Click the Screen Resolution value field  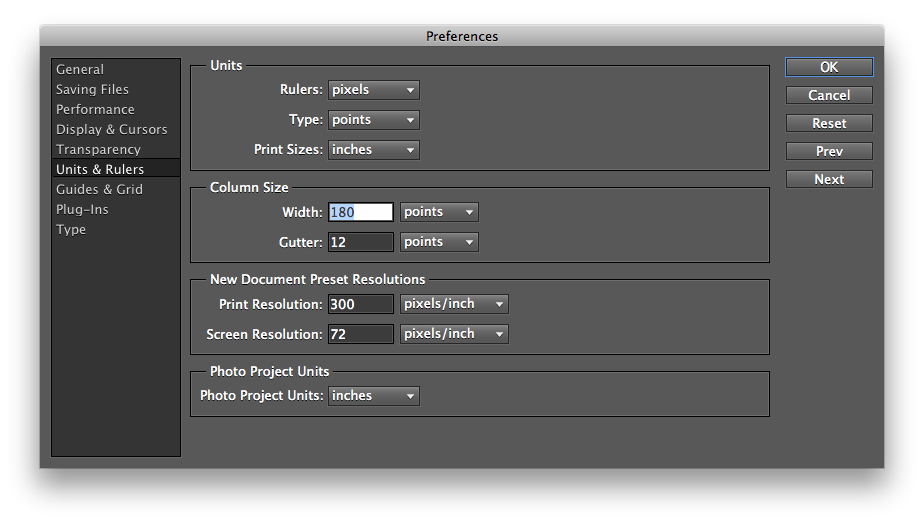pos(361,334)
